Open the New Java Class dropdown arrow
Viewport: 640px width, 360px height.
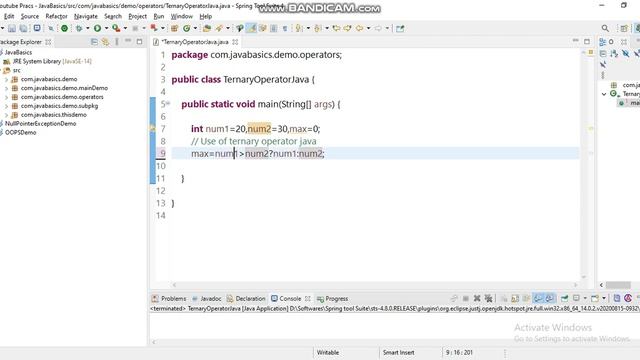pyautogui.click(x=195, y=28)
